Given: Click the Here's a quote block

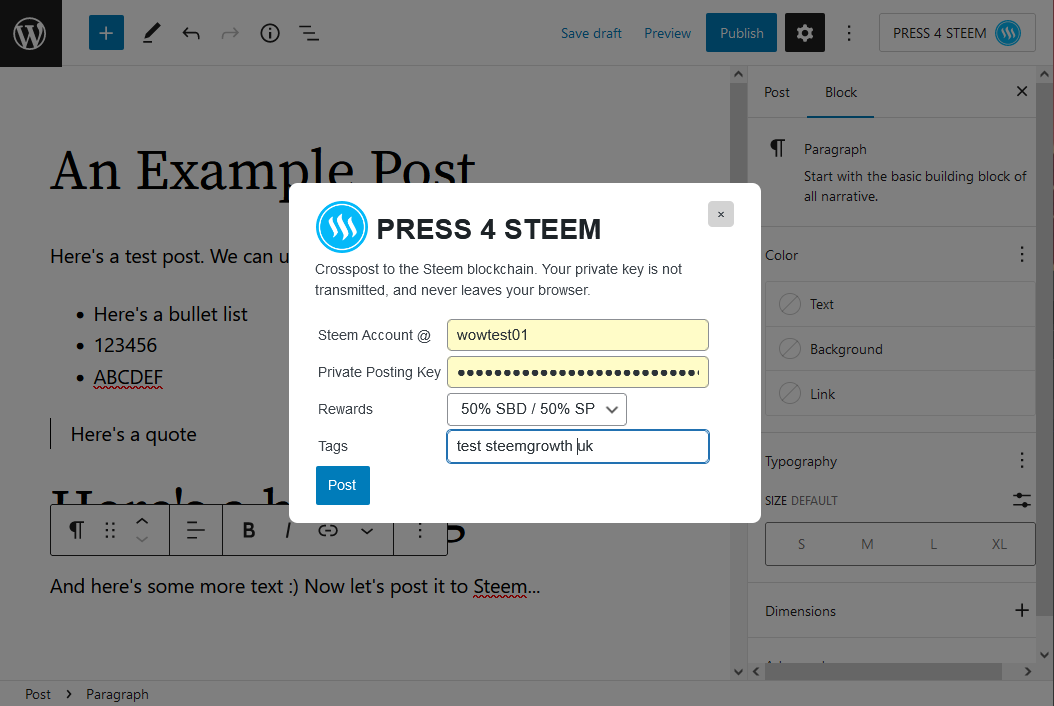Looking at the screenshot, I should 133,434.
